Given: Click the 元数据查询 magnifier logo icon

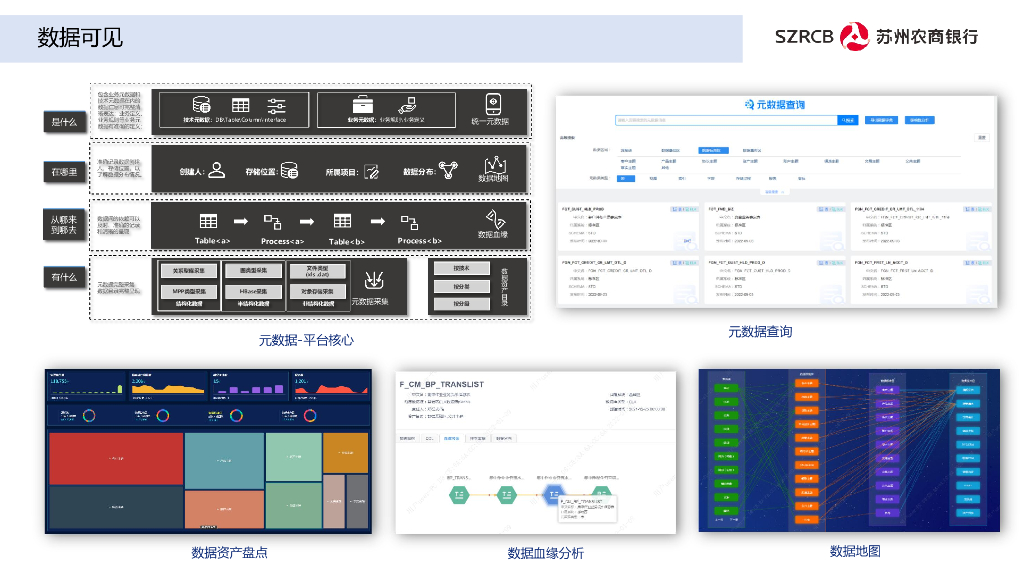Looking at the screenshot, I should coord(749,104).
